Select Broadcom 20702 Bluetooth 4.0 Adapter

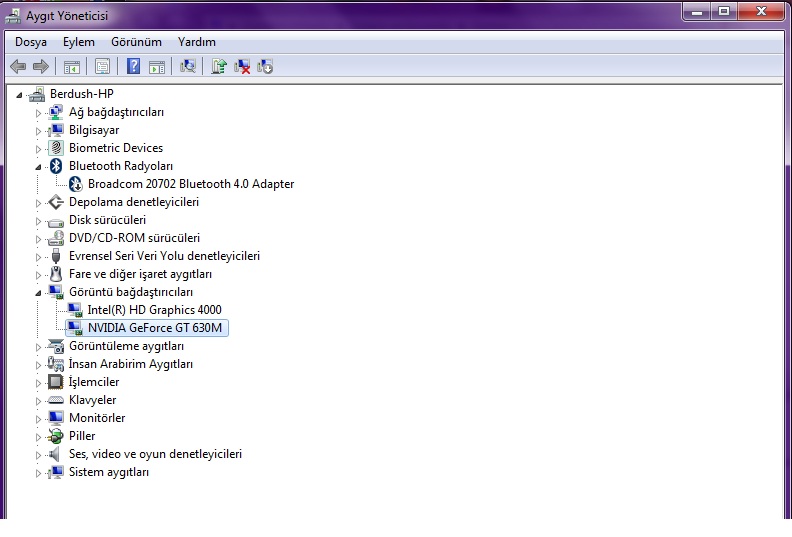[x=191, y=184]
